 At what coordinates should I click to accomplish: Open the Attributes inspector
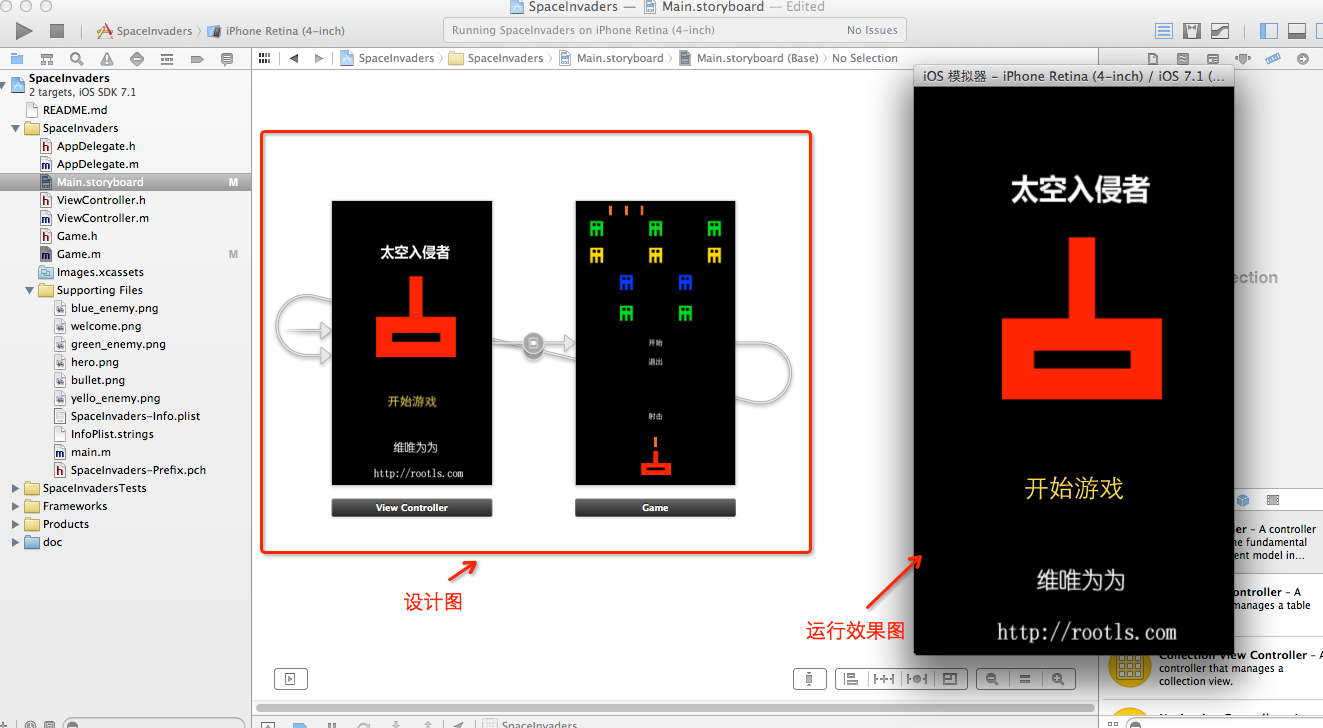click(1243, 59)
